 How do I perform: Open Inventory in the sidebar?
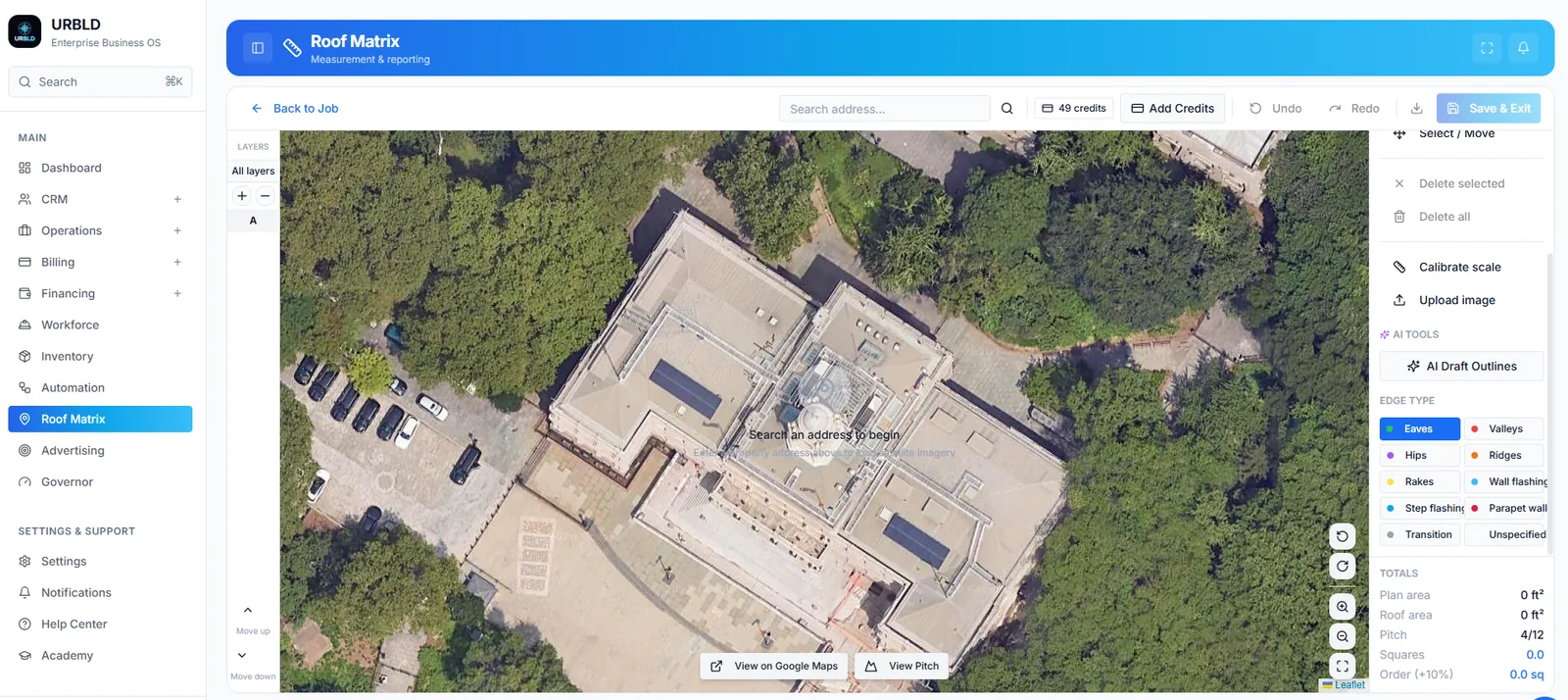click(x=100, y=356)
